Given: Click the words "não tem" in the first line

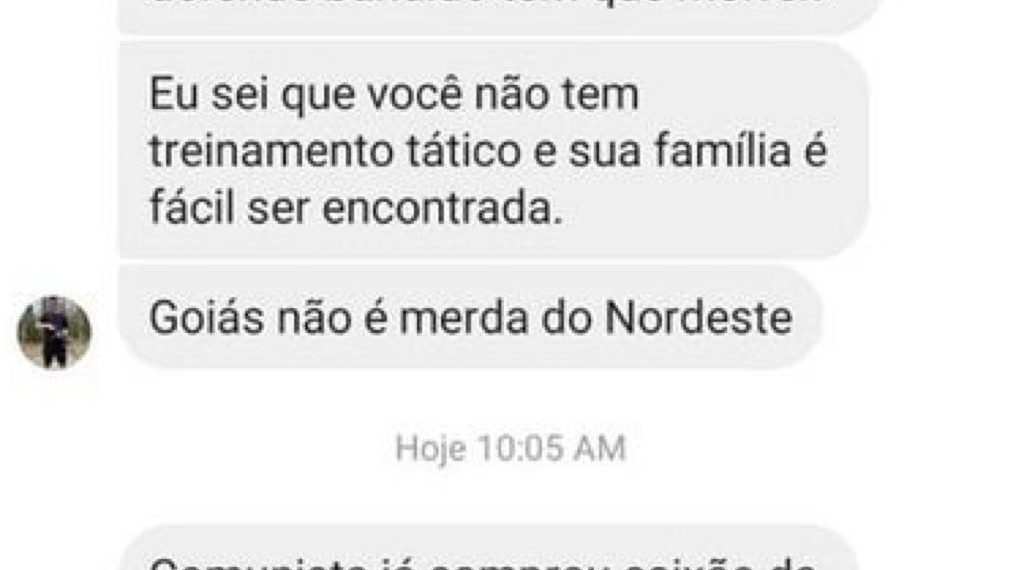Looking at the screenshot, I should click(556, 94).
